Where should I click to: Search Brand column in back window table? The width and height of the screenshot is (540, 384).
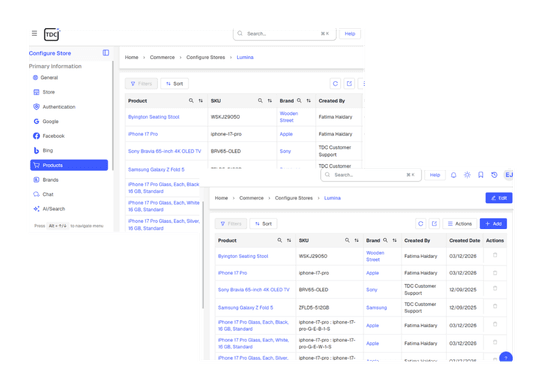(x=299, y=101)
